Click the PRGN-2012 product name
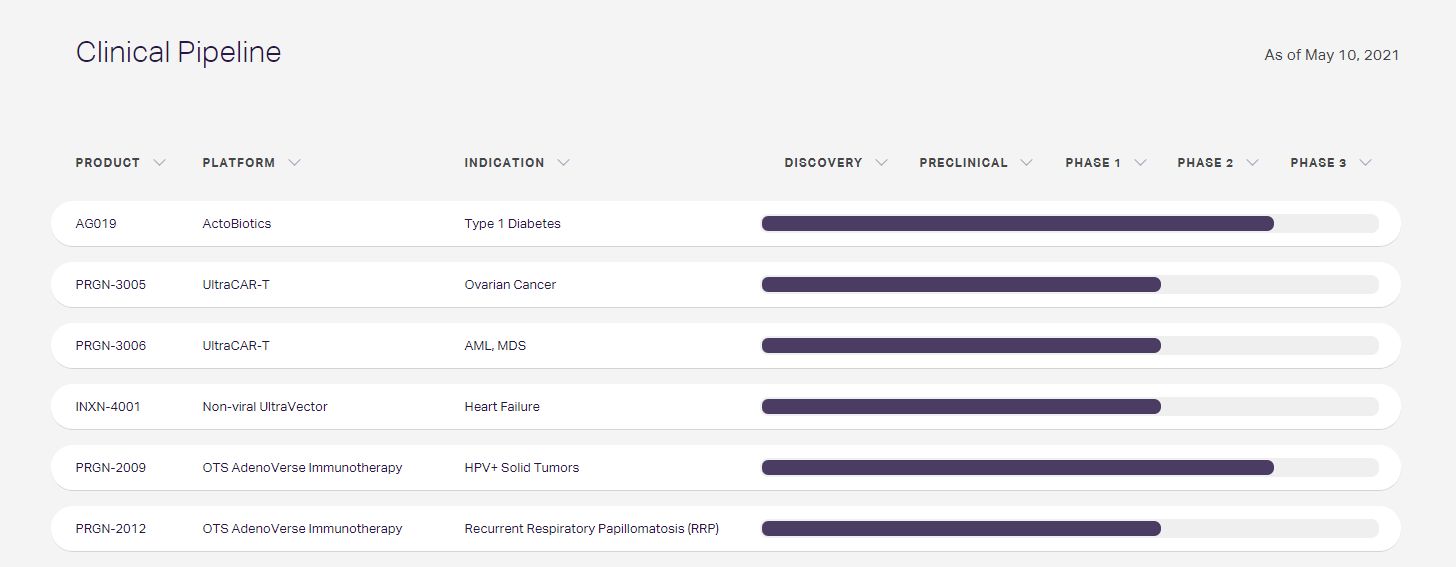The image size is (1456, 567). tap(110, 529)
